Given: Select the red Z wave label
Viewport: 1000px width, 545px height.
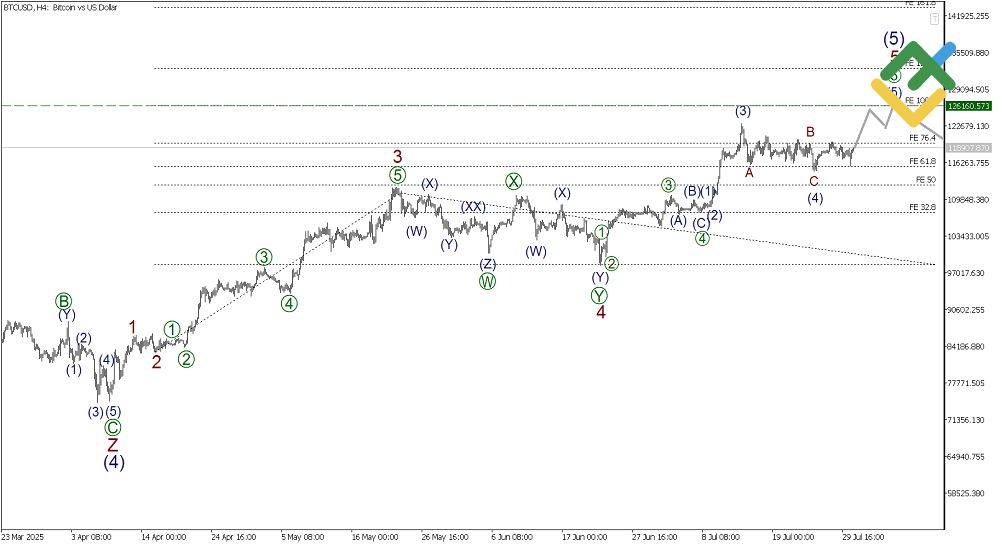Looking at the screenshot, I should 113,444.
